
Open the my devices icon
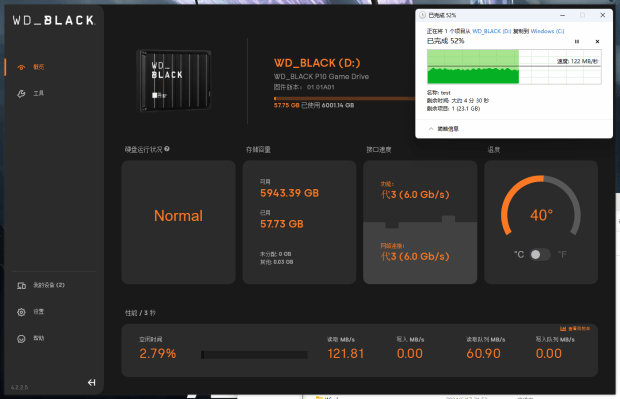tap(21, 286)
